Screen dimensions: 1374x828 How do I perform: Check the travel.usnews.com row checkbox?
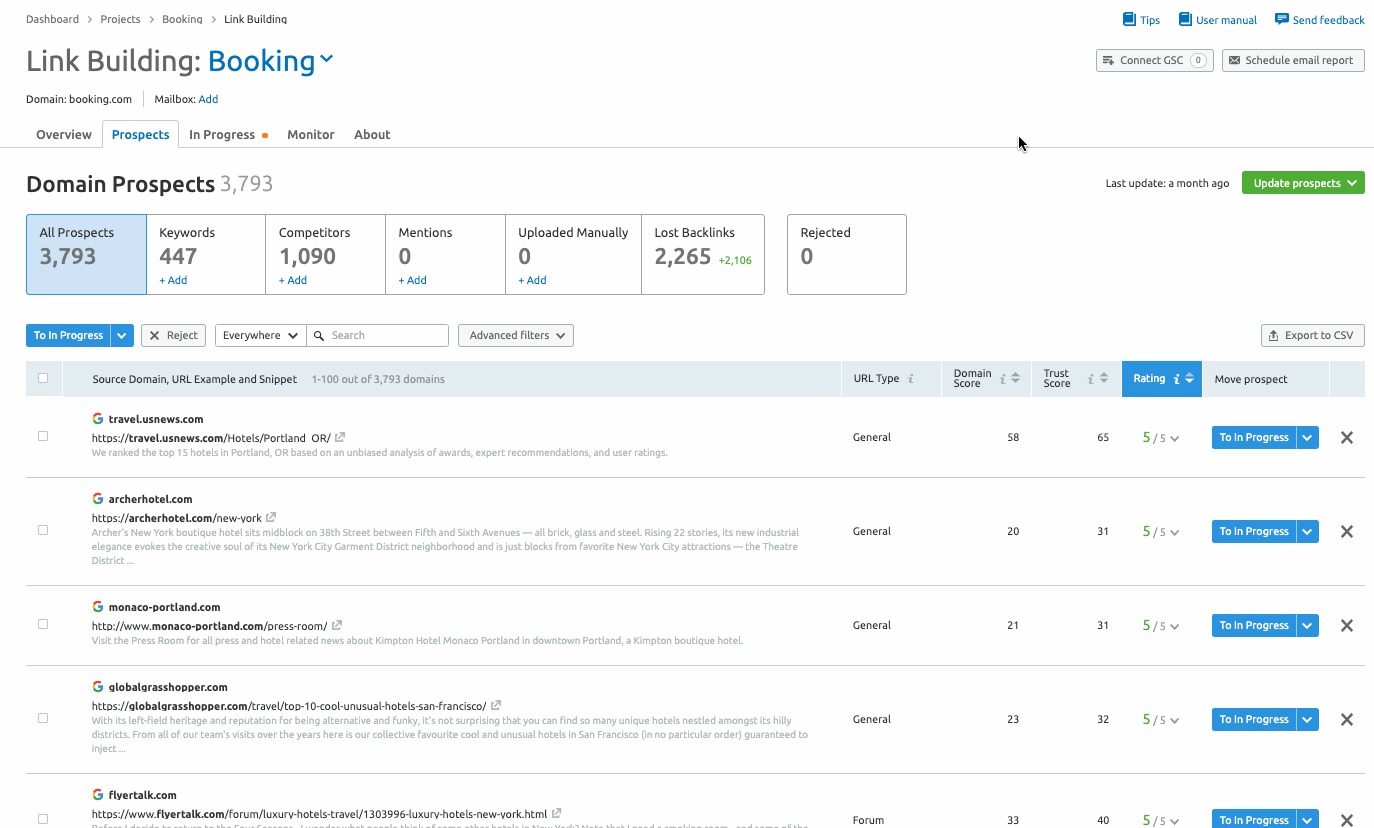pyautogui.click(x=43, y=436)
